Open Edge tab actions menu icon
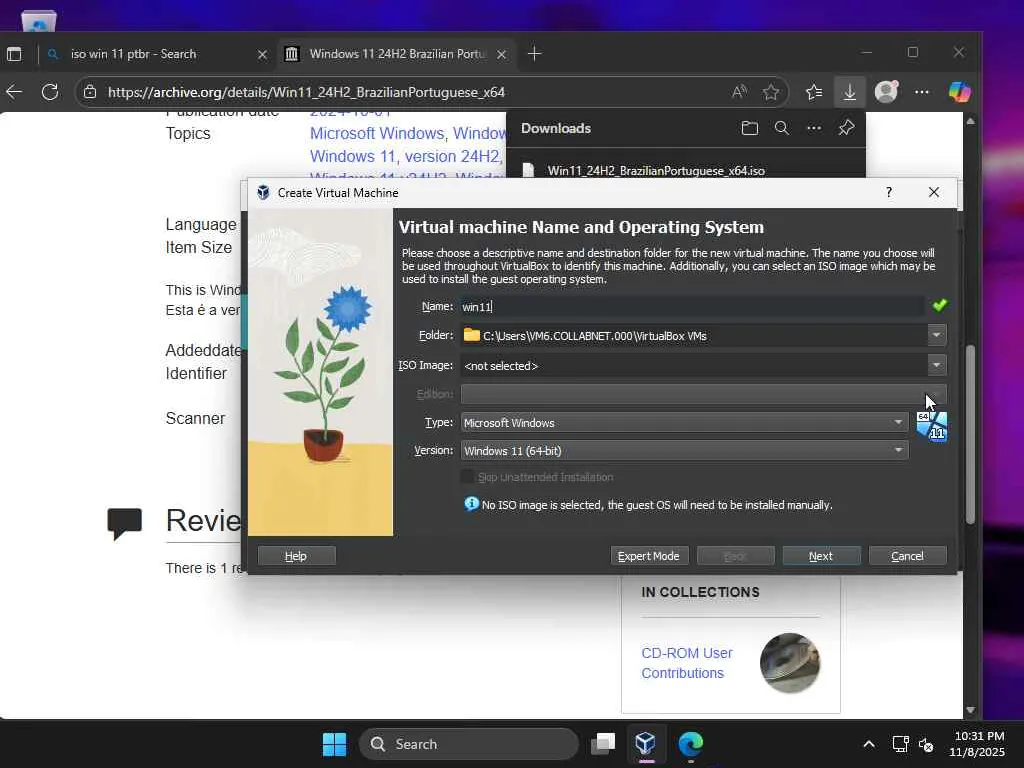This screenshot has width=1024, height=768. (14, 54)
